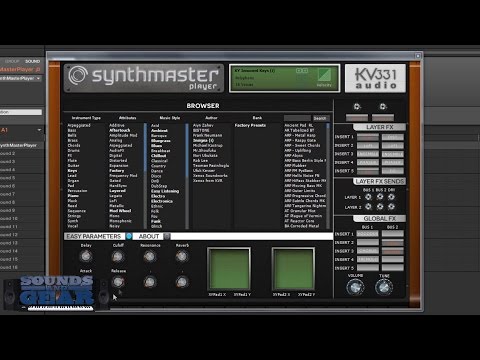480x360 pixels.
Task: Click the KV331 audio logo
Action: coord(375,78)
